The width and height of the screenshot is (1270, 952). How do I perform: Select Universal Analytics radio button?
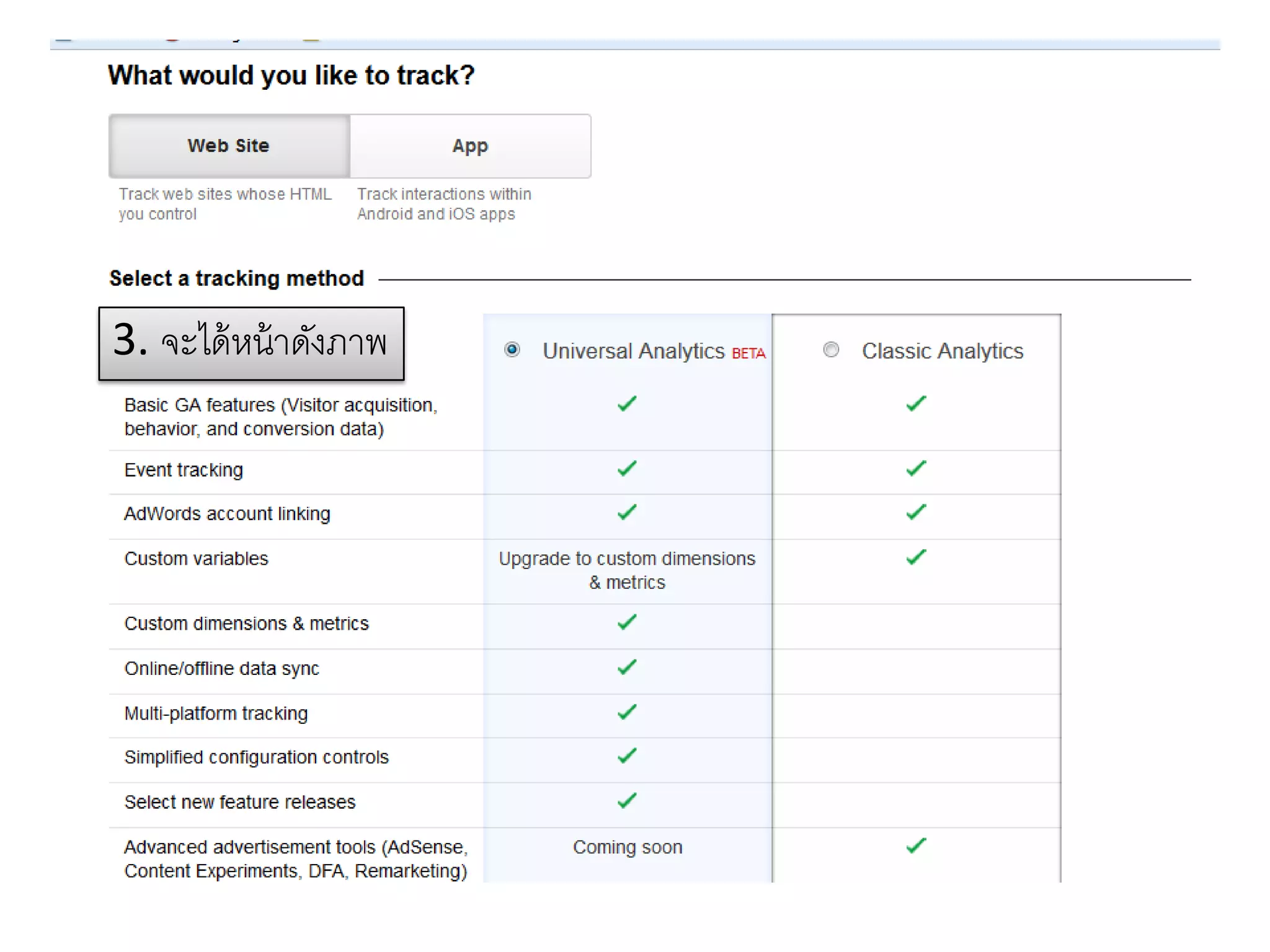[512, 350]
